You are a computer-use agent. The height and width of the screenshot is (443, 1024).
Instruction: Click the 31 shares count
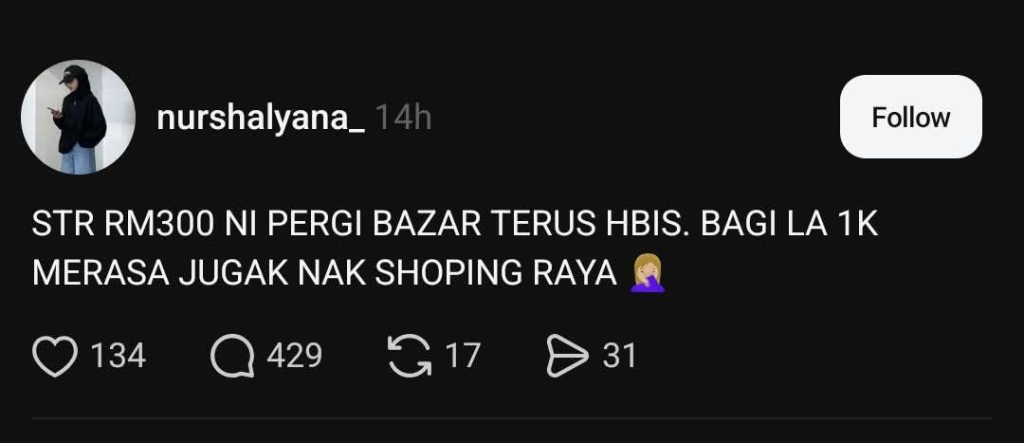pyautogui.click(x=619, y=356)
